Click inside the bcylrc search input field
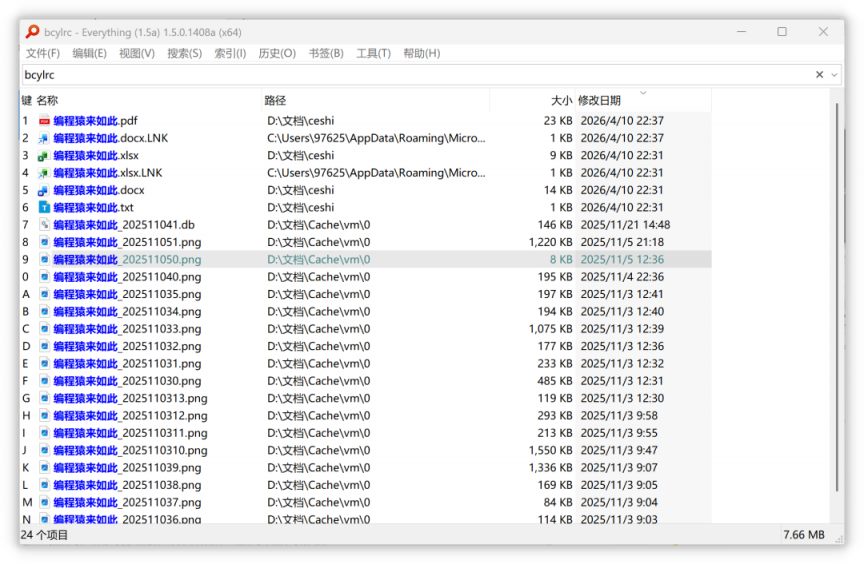Viewport: 864px width, 564px height. pyautogui.click(x=400, y=75)
